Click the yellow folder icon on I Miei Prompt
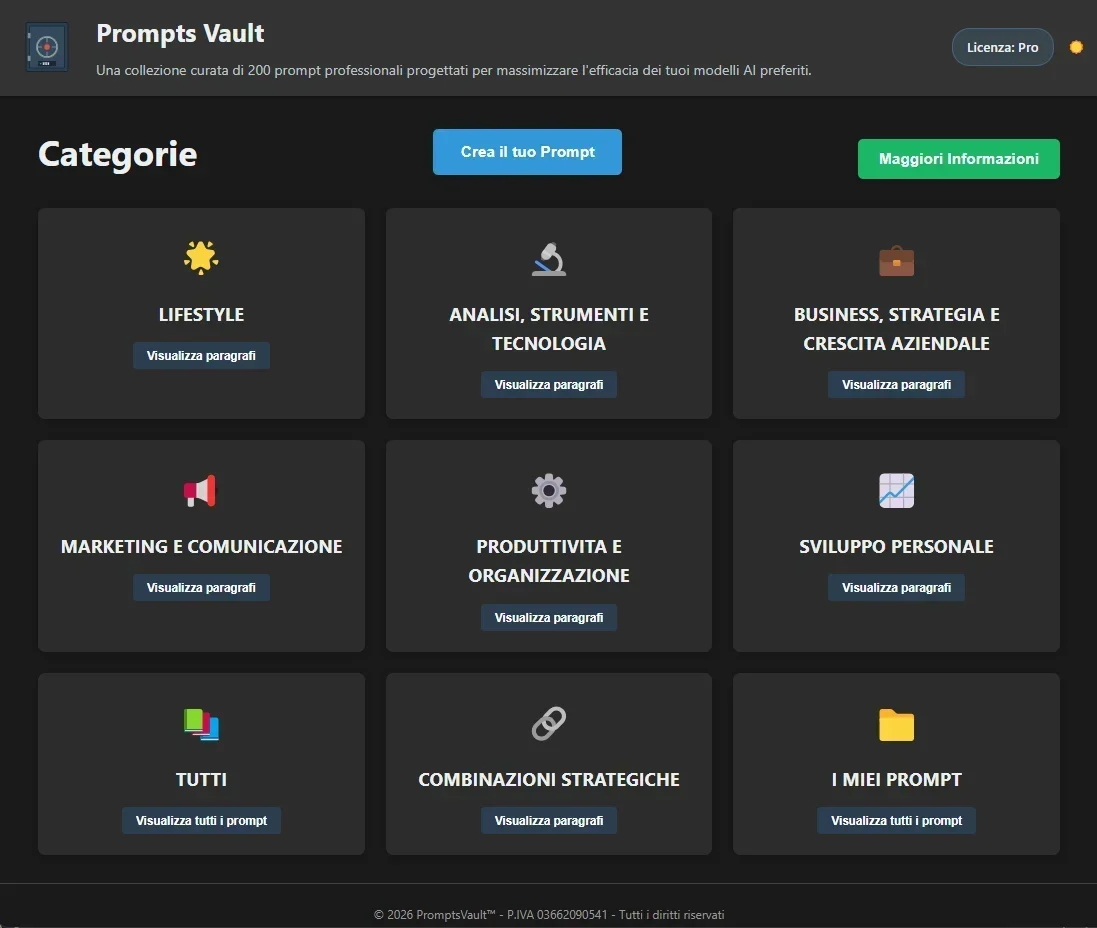This screenshot has width=1097, height=928. [x=896, y=723]
